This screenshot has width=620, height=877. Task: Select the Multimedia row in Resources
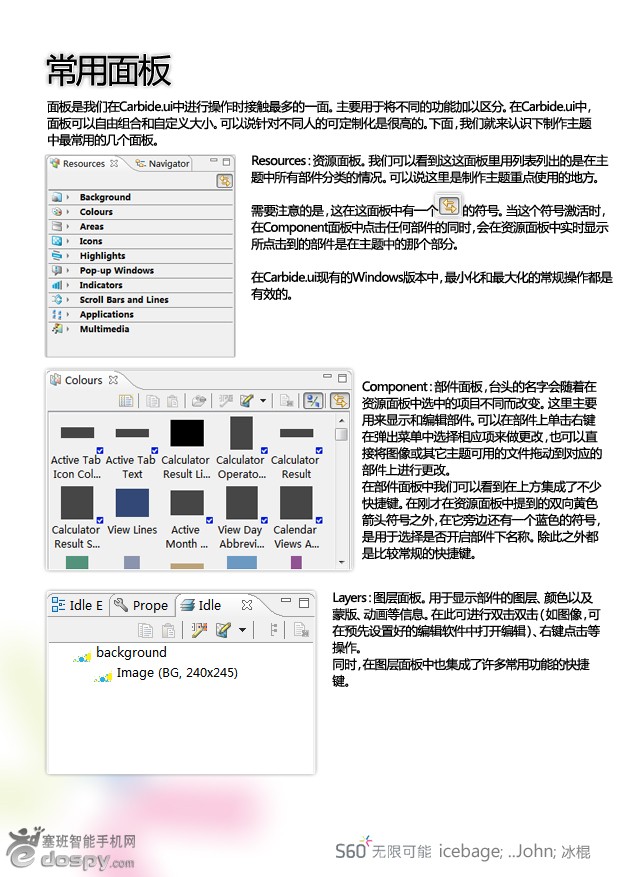[141, 329]
